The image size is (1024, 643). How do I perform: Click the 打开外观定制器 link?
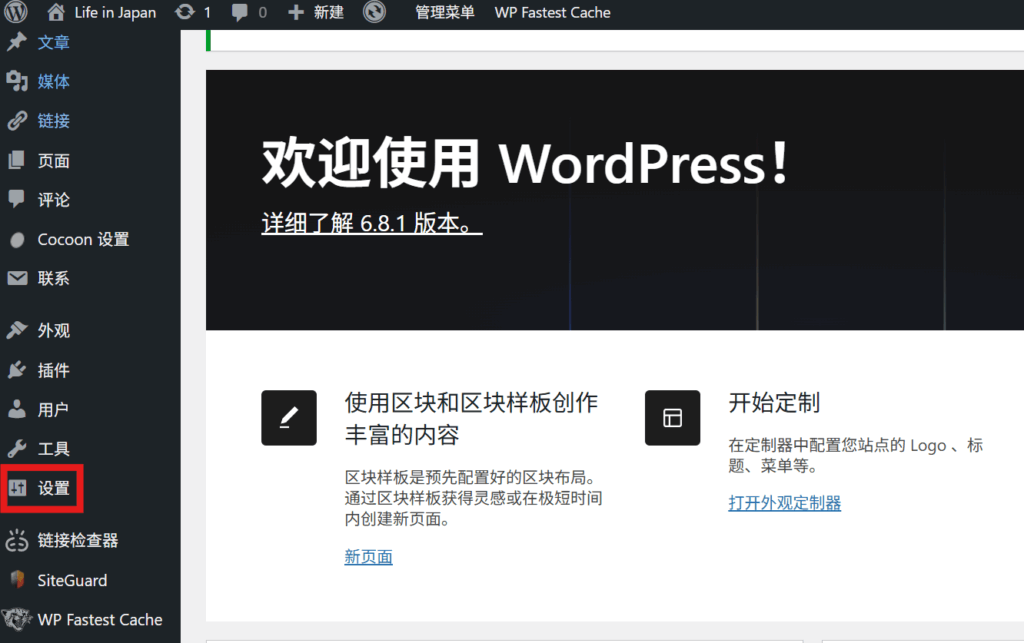tap(784, 503)
